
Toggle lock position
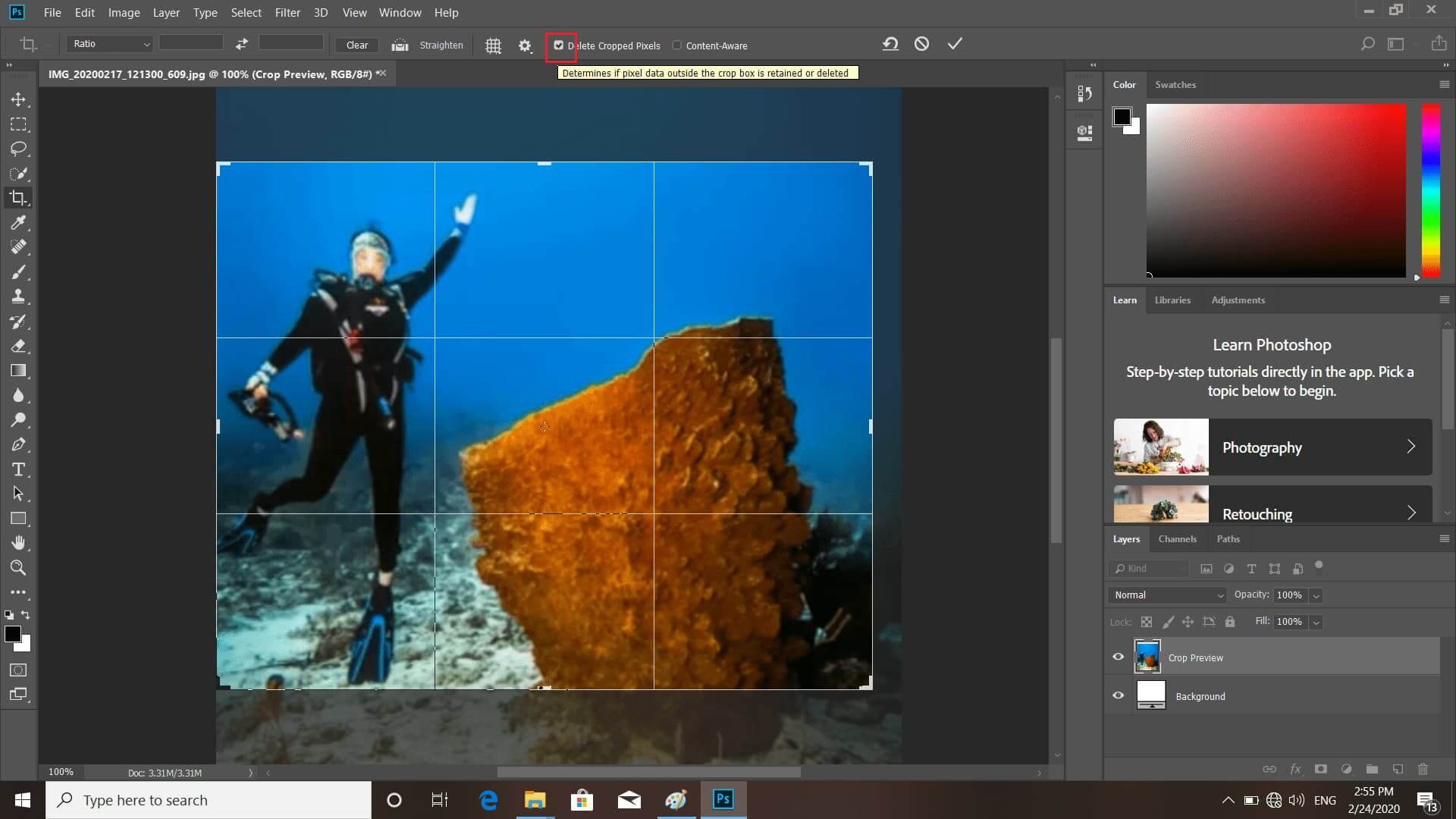coord(1188,622)
